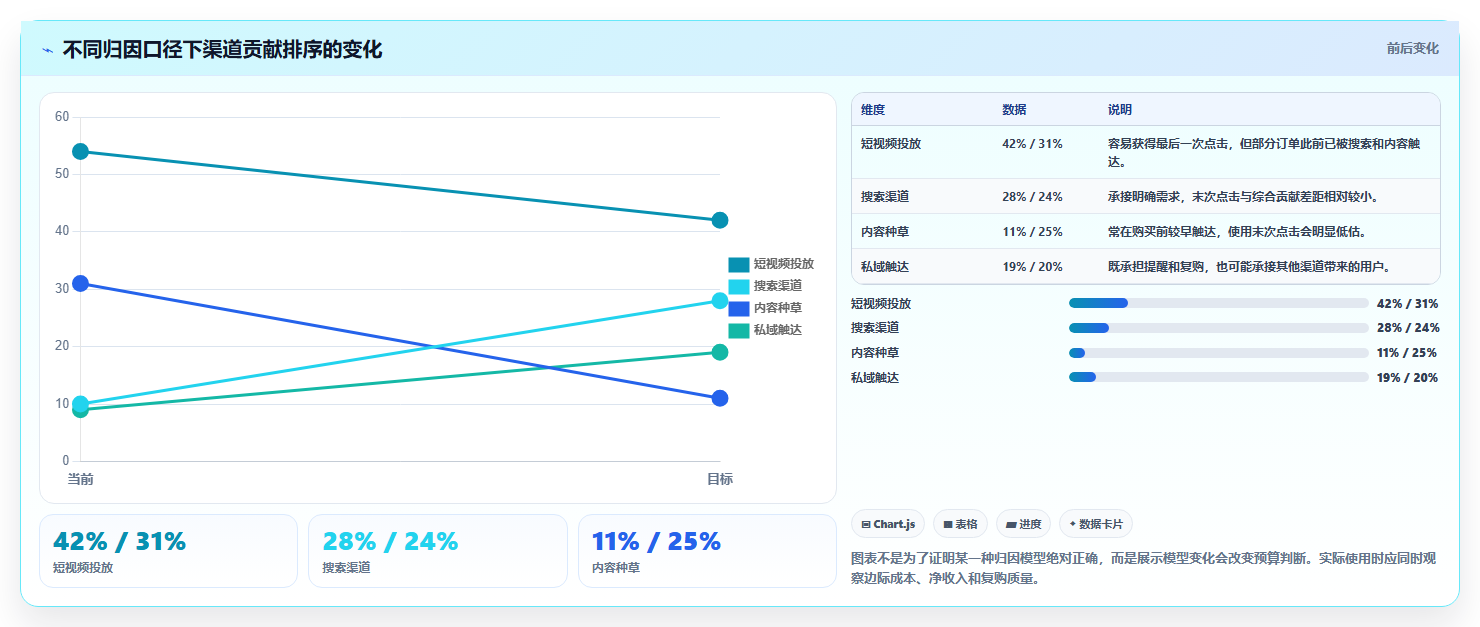Screen dimensions: 1480x627
Task: Select the green data point at 目标 (19)
Action: coord(720,352)
